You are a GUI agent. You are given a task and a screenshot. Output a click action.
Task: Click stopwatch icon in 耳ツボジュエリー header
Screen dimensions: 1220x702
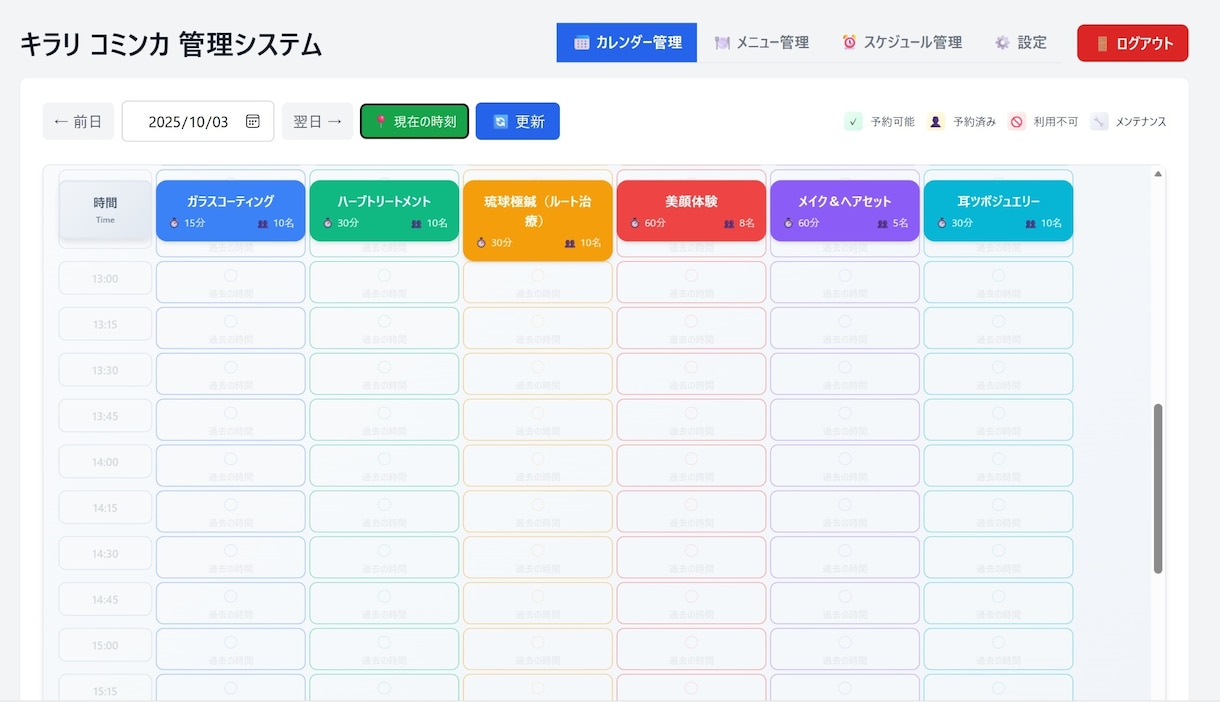942,223
